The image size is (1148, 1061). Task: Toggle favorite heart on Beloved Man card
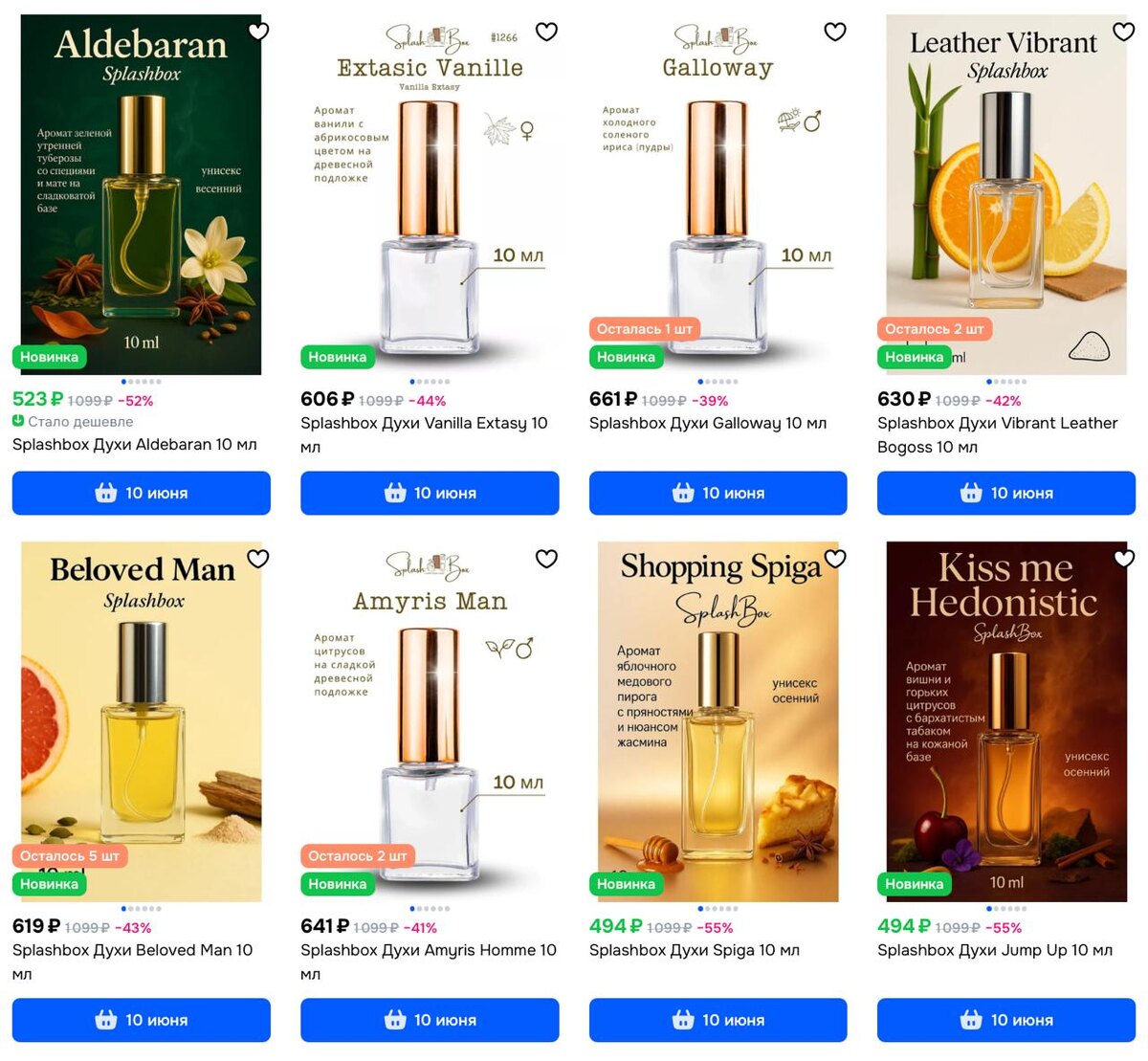click(258, 559)
